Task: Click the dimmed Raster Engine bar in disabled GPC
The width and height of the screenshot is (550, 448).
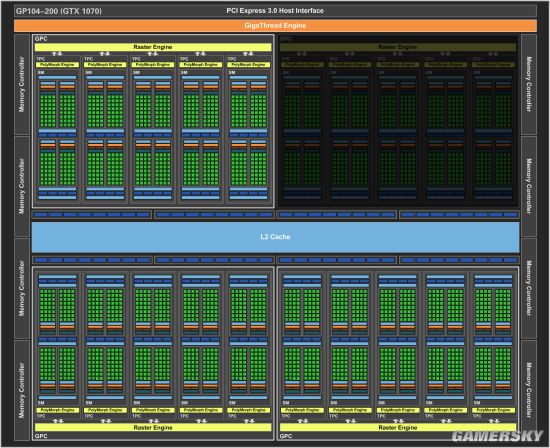Action: click(398, 47)
